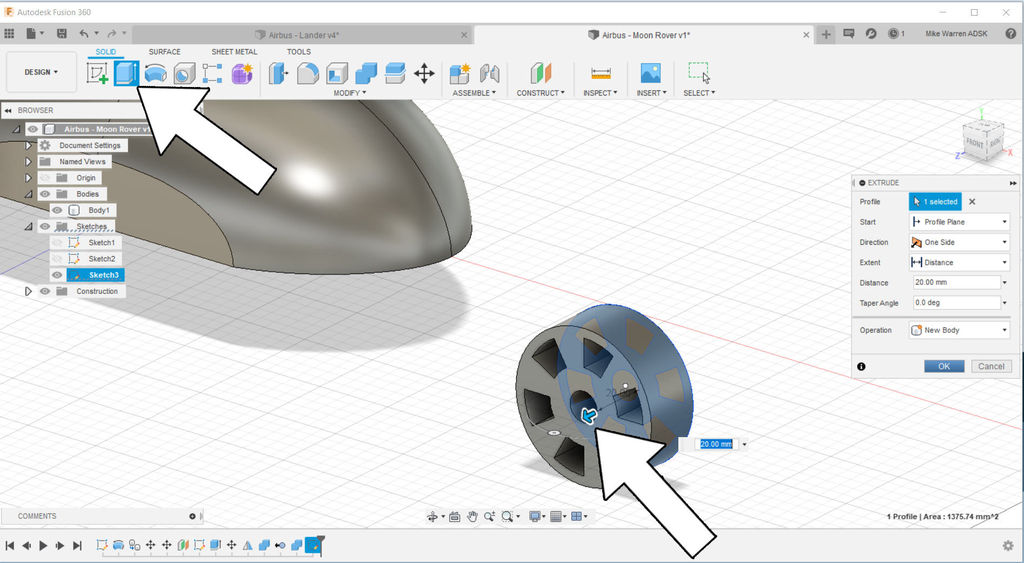Click the Select tool icon
Image resolution: width=1024 pixels, height=563 pixels.
click(699, 72)
